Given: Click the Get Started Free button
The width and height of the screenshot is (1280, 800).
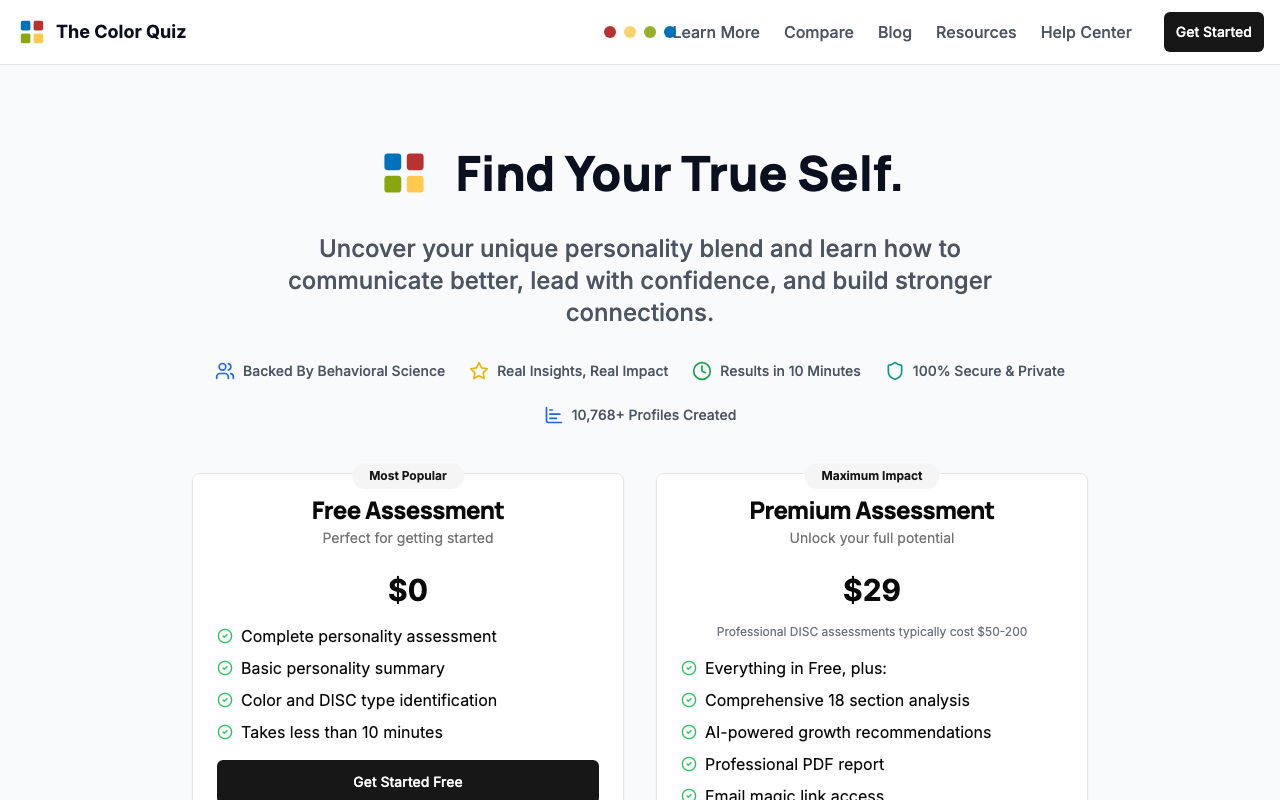Looking at the screenshot, I should pyautogui.click(x=408, y=781).
